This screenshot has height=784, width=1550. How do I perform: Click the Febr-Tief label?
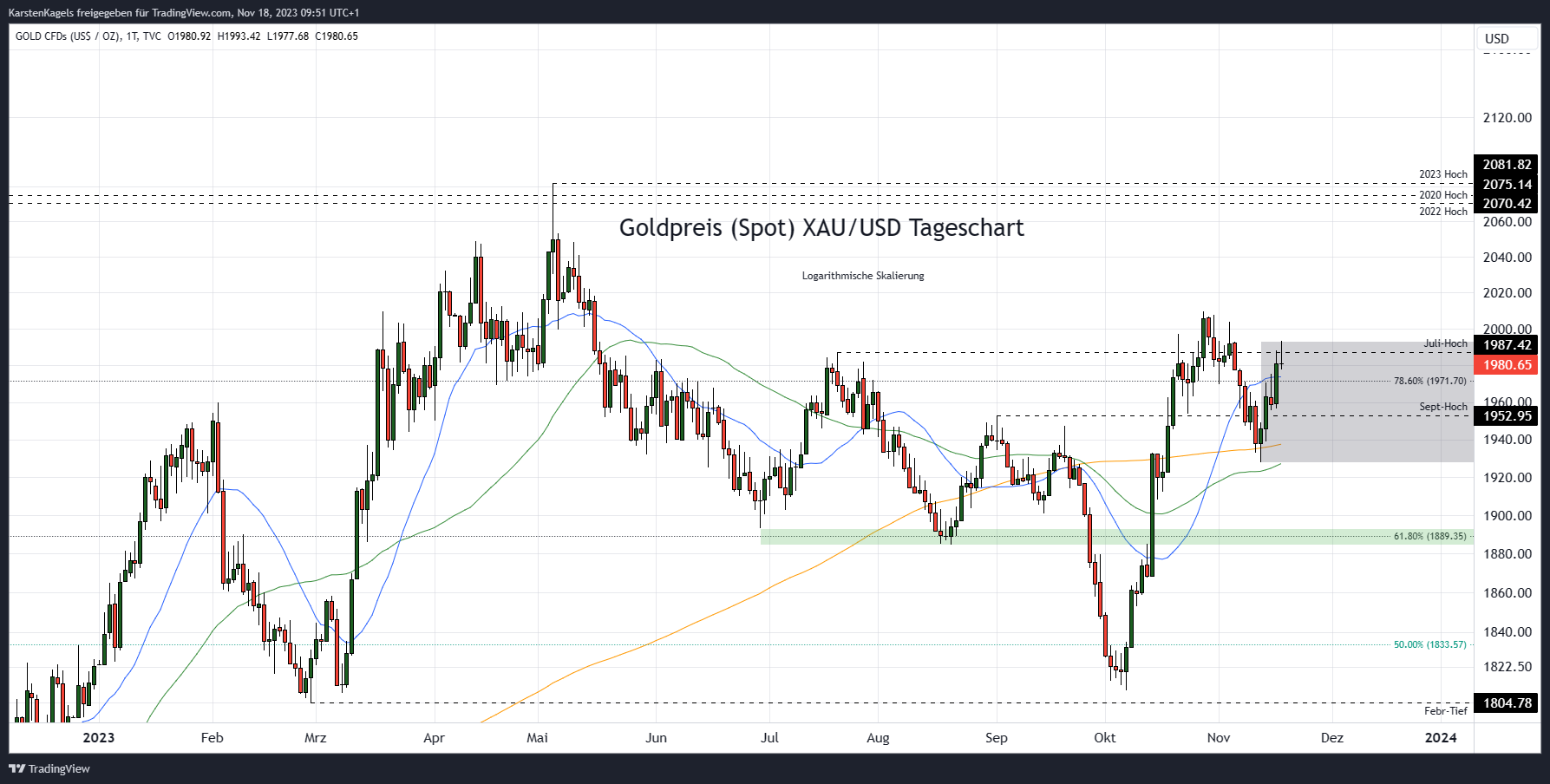pyautogui.click(x=1446, y=711)
